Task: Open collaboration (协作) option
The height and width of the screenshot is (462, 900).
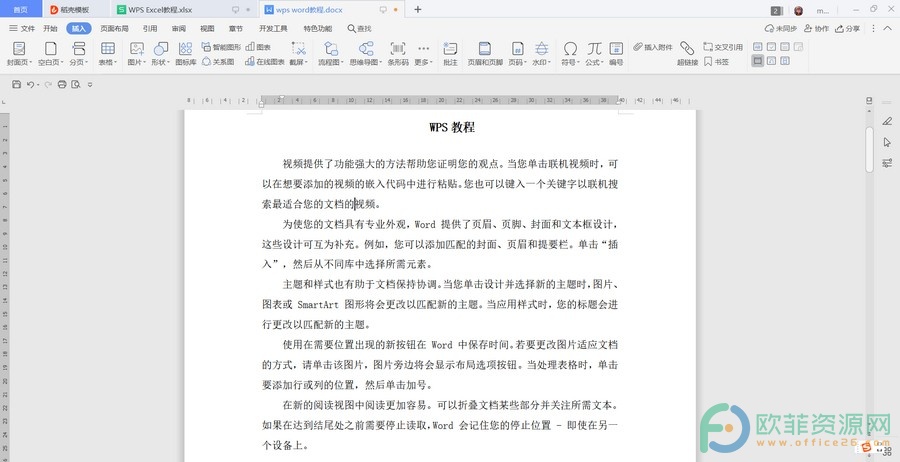Action: [816, 29]
